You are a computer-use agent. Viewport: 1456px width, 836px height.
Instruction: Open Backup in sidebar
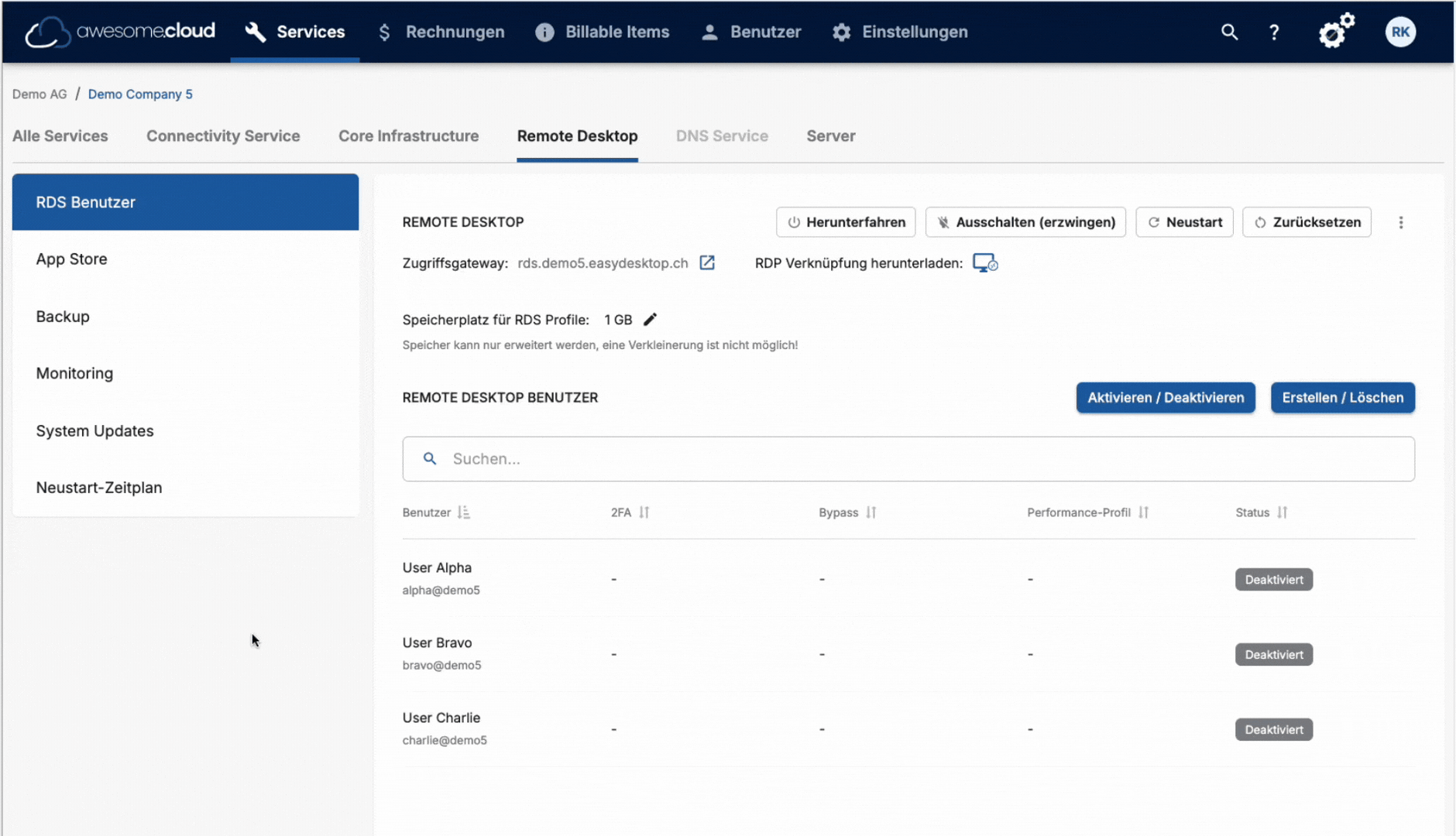coord(185,317)
